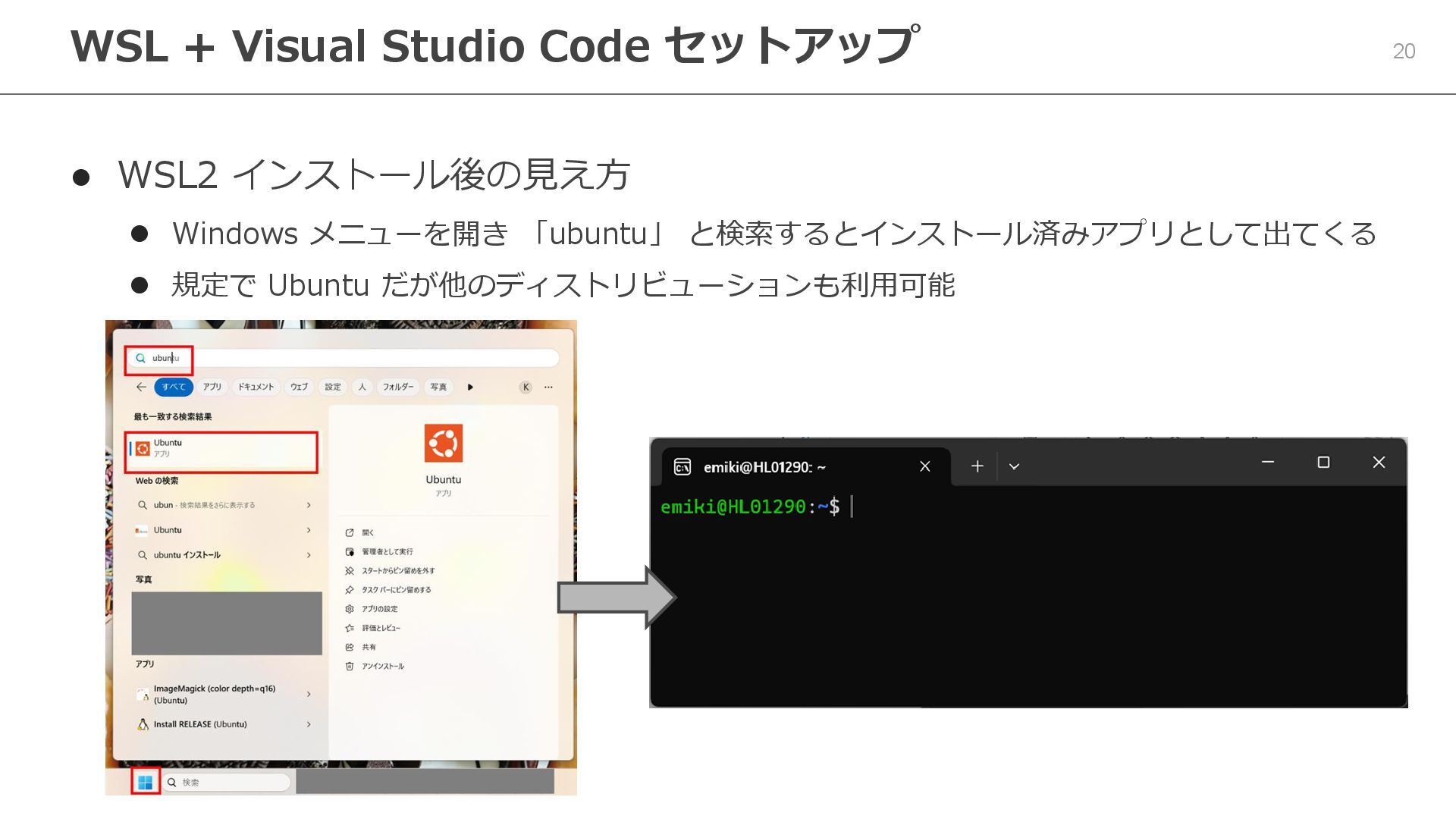Click the Windows Start button in taskbar
This screenshot has height=819, width=1456.
click(146, 782)
